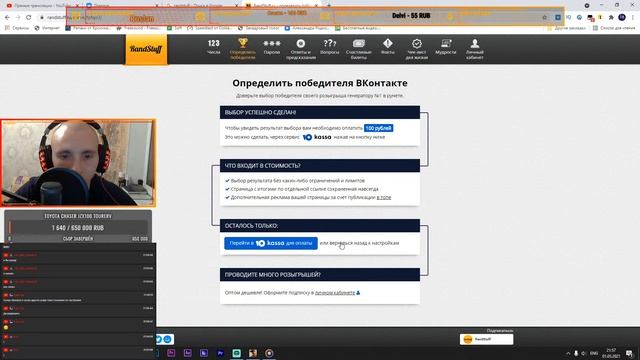Select the trophy Определить победителя item
Viewport: 640px width, 360px height.
click(243, 49)
